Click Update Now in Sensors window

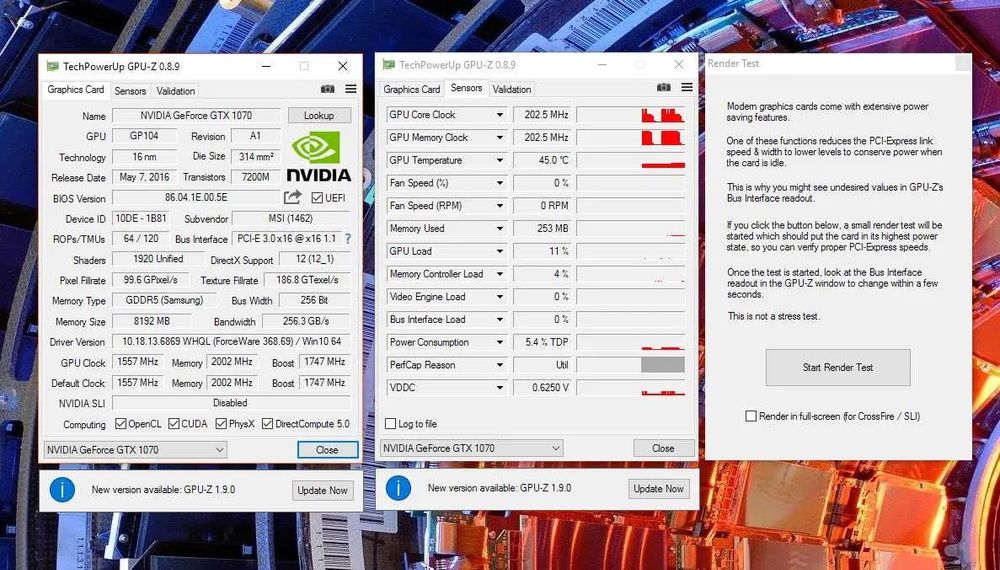click(658, 488)
